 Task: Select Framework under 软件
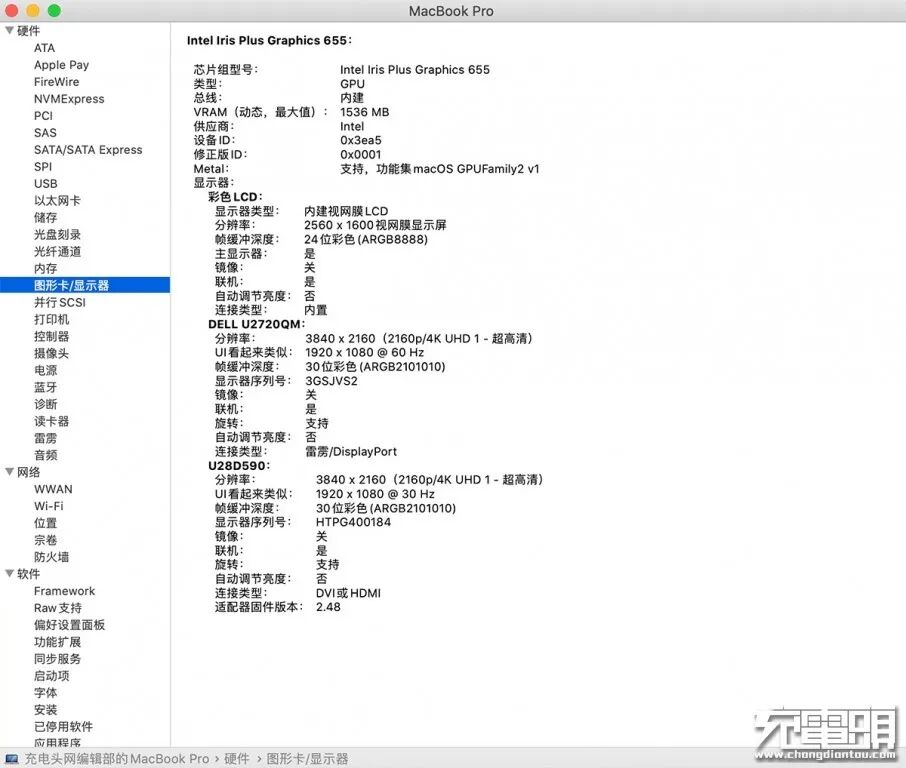click(64, 591)
